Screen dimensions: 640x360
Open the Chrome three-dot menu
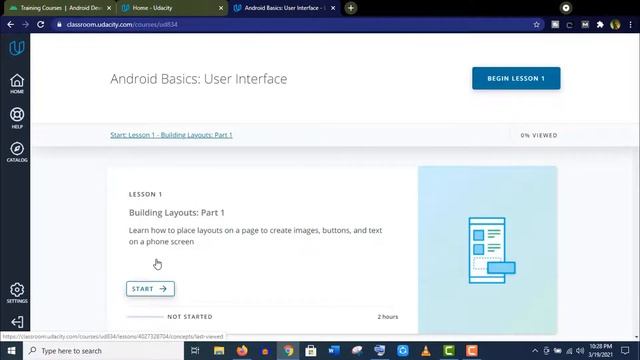click(x=631, y=24)
